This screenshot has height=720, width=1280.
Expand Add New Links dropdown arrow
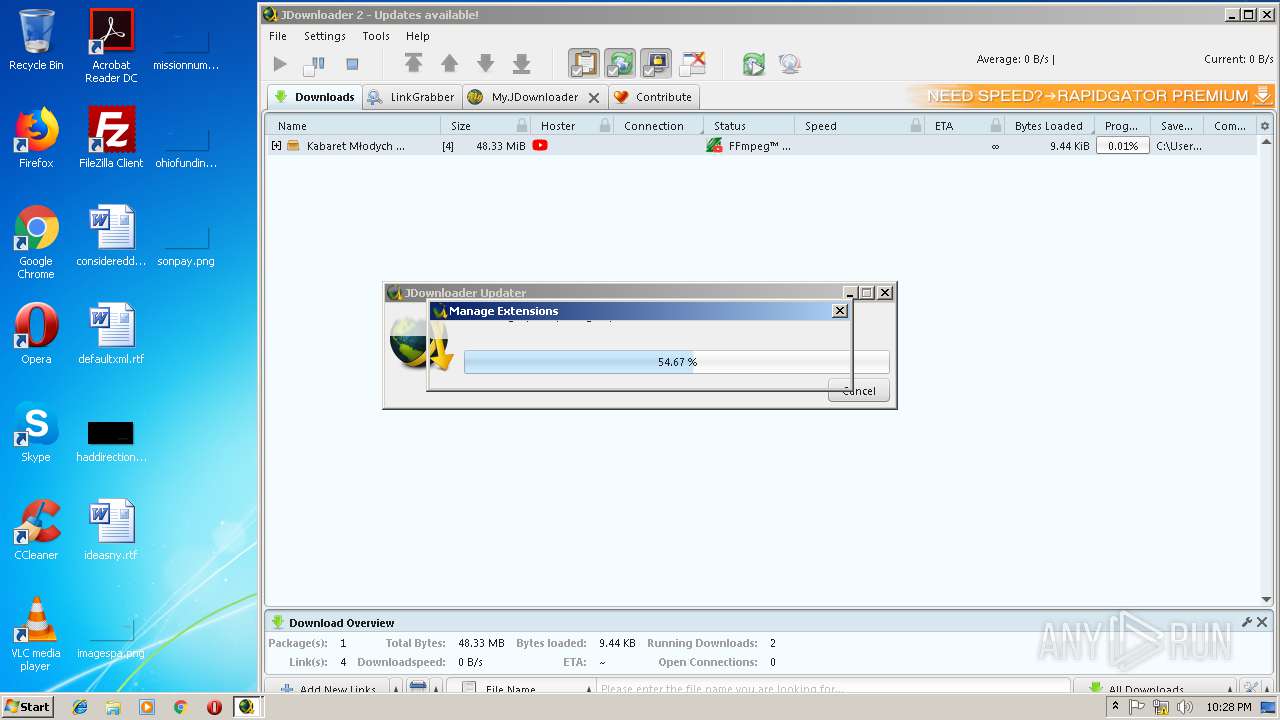tap(396, 689)
